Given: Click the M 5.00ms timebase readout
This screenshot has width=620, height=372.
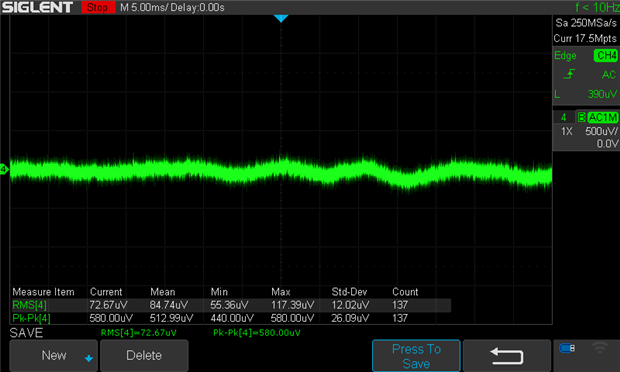Looking at the screenshot, I should point(144,8).
